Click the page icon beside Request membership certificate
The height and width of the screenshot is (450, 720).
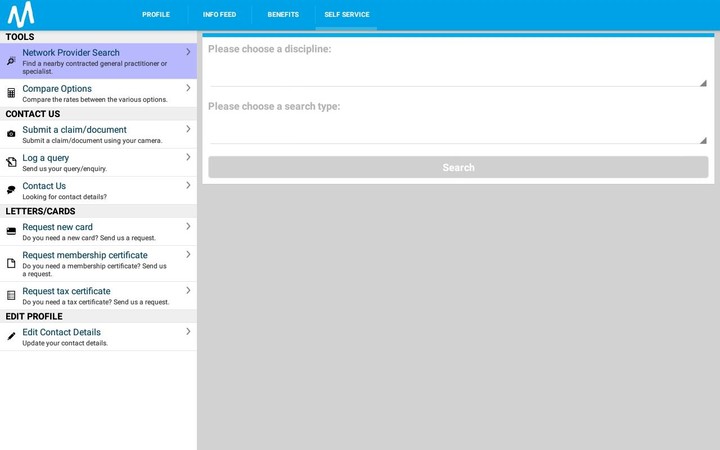(x=11, y=263)
